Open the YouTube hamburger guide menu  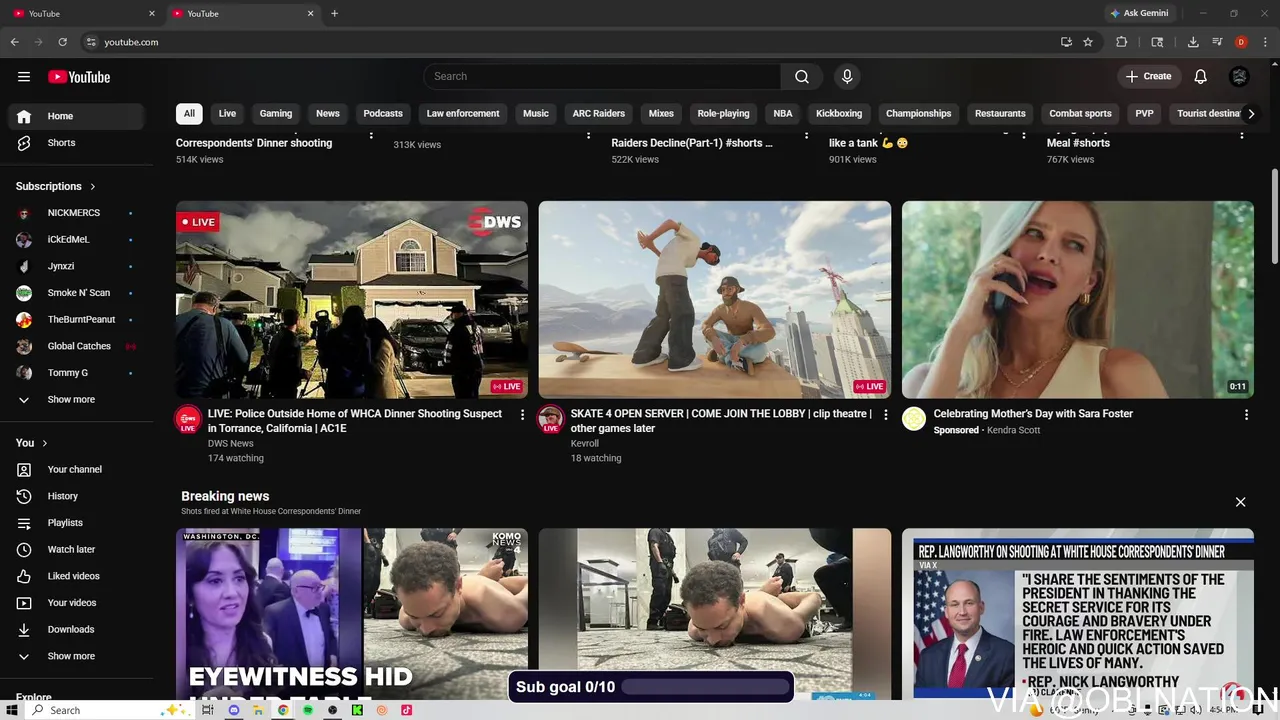point(24,77)
